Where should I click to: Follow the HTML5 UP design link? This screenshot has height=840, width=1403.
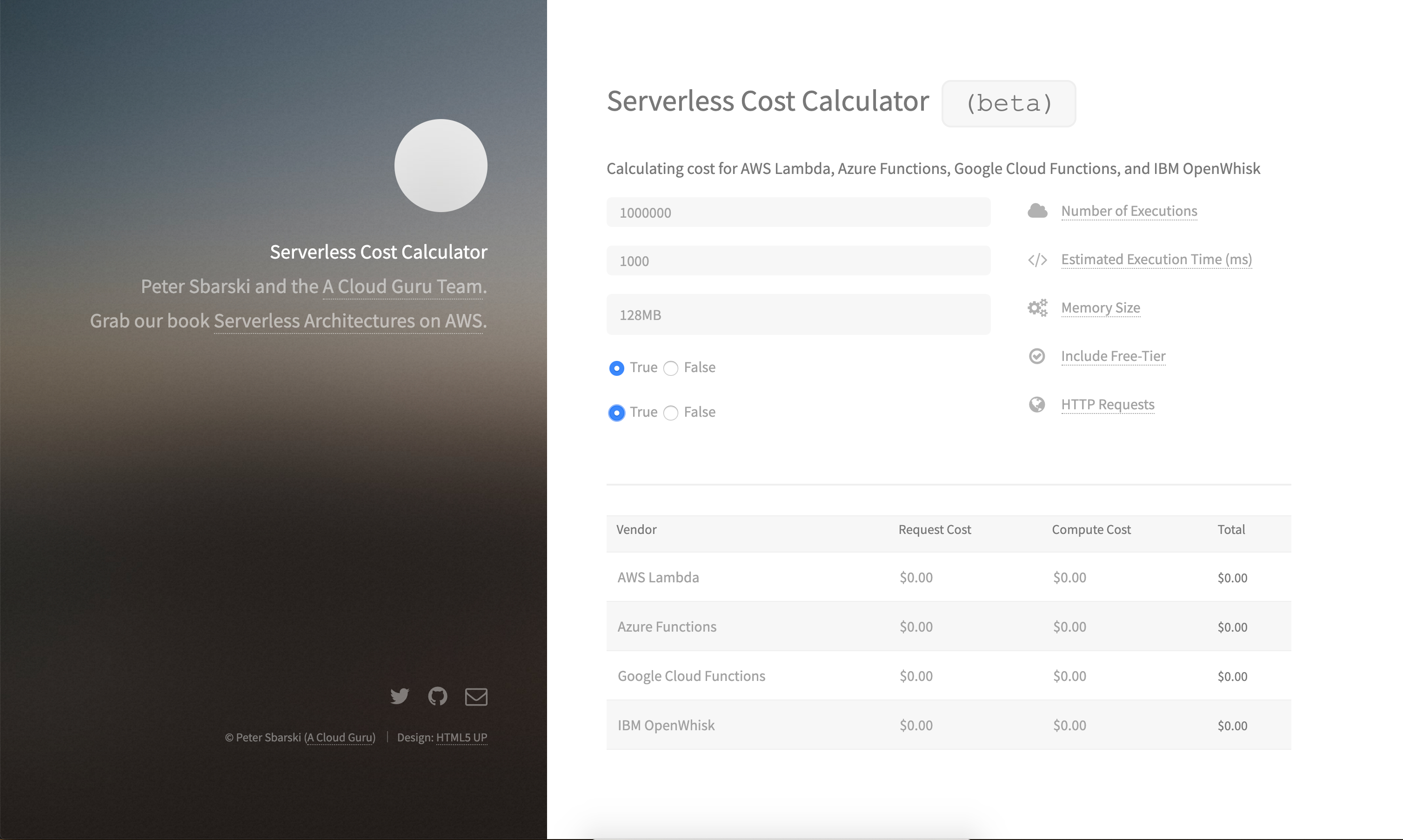[461, 738]
